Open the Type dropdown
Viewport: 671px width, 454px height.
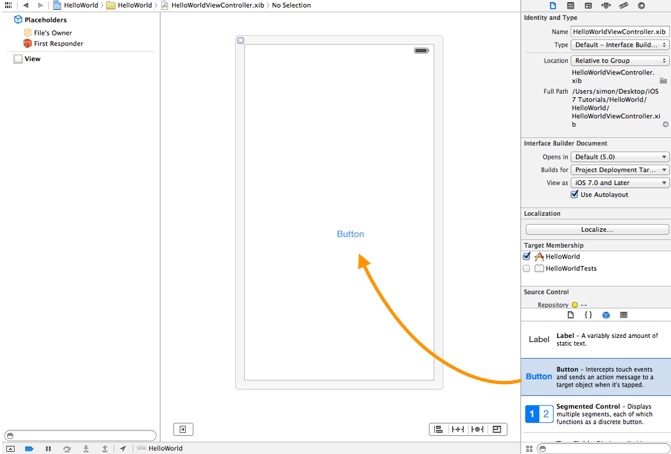(x=620, y=45)
